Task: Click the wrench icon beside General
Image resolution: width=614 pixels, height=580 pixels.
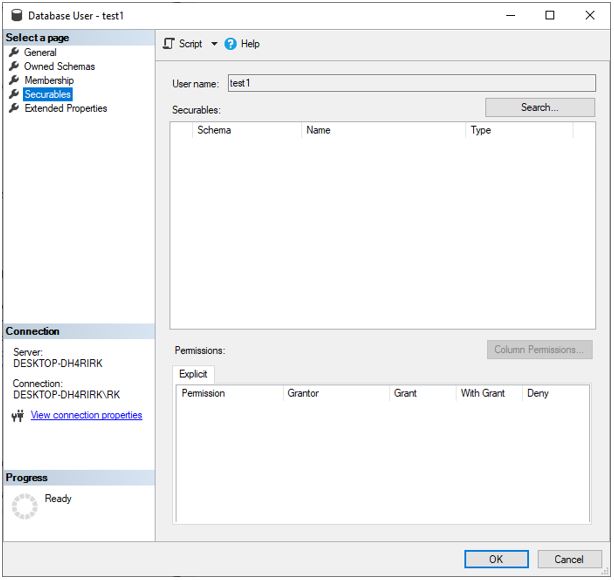Action: [x=14, y=52]
